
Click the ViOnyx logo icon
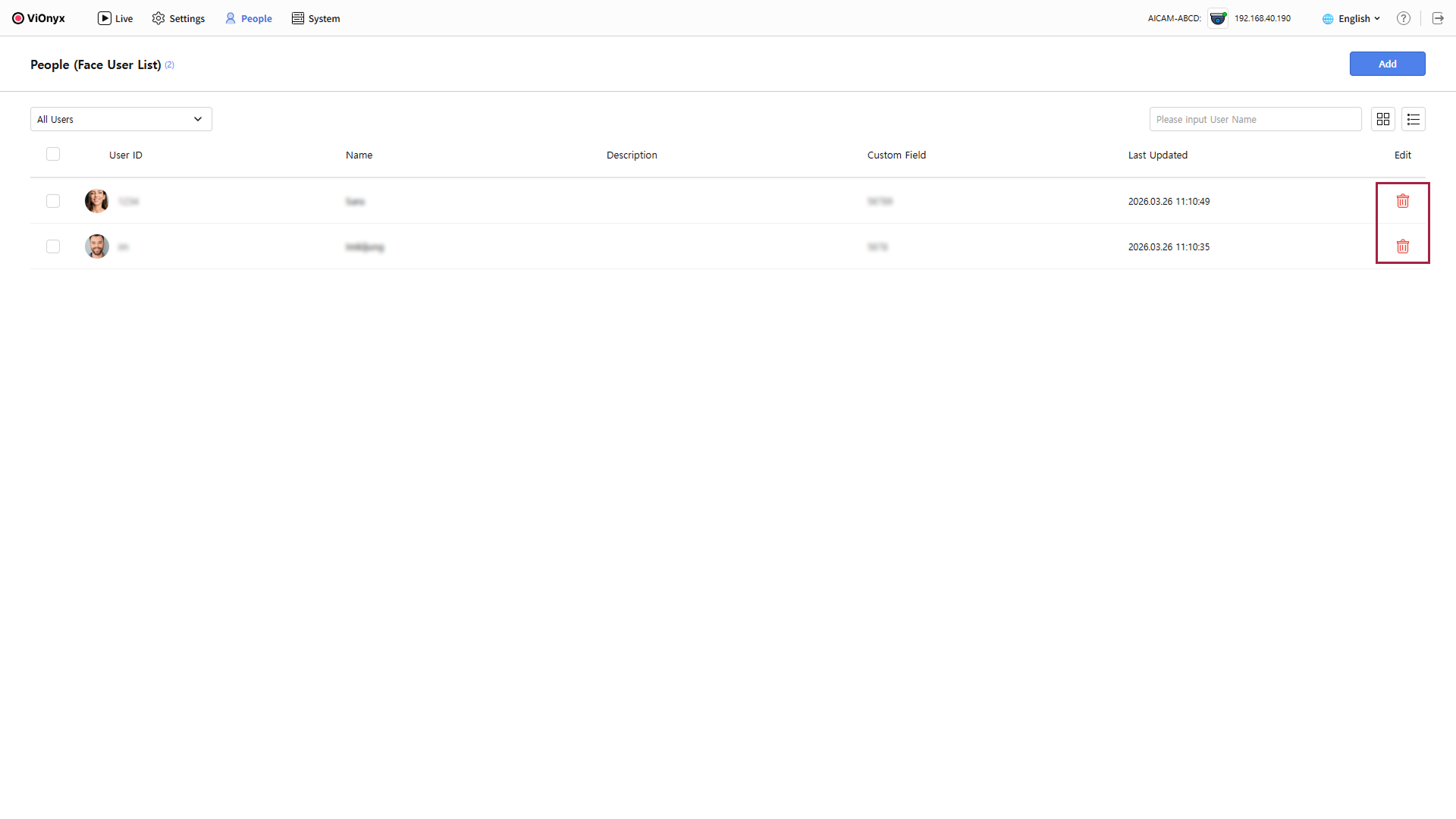18,18
